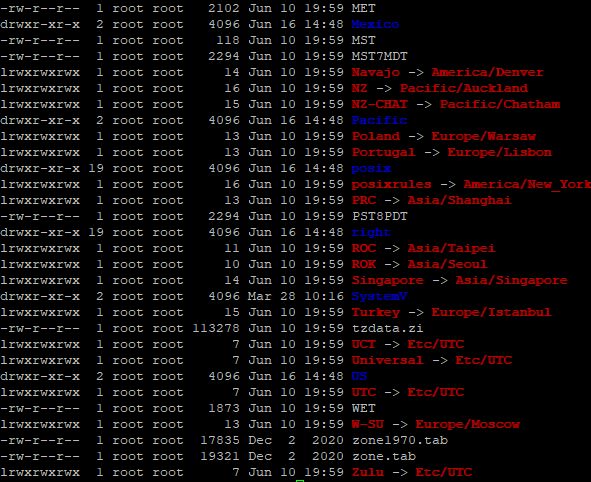Select the posixrules symlink name
The height and width of the screenshot is (482, 591).
point(391,185)
